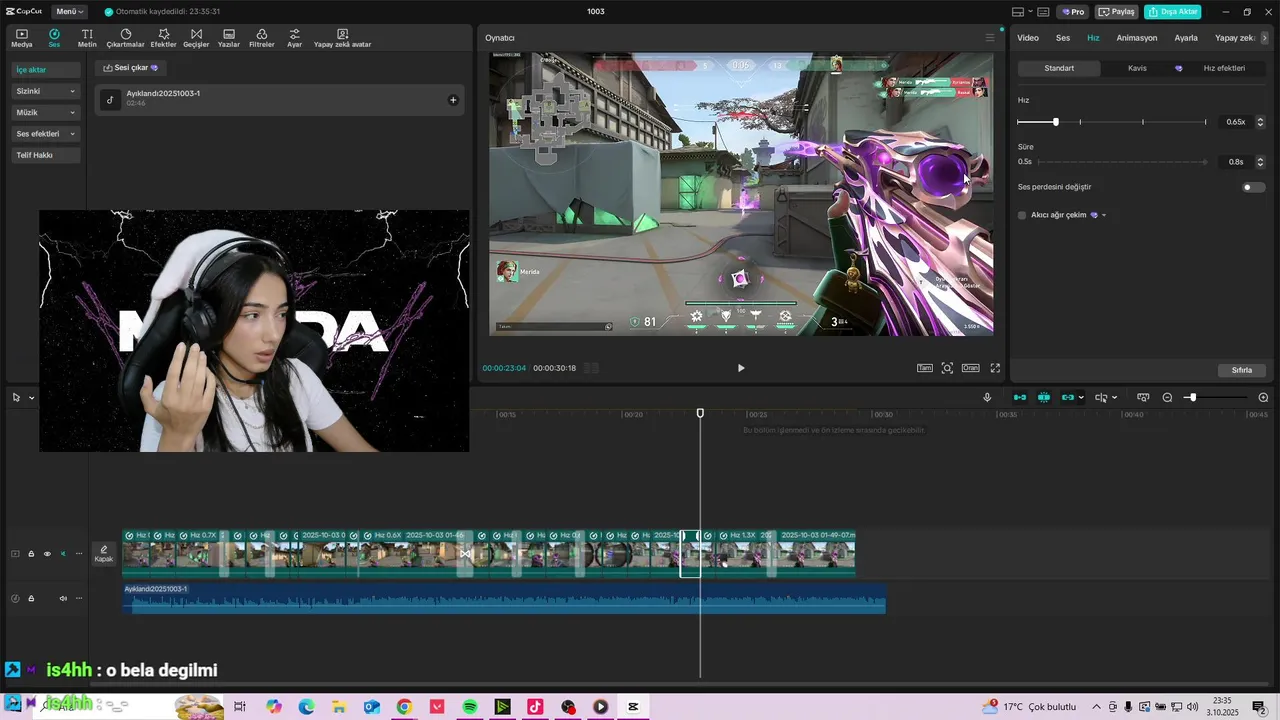Open Microsoft Edge from the taskbar
1280x720 pixels.
306,707
